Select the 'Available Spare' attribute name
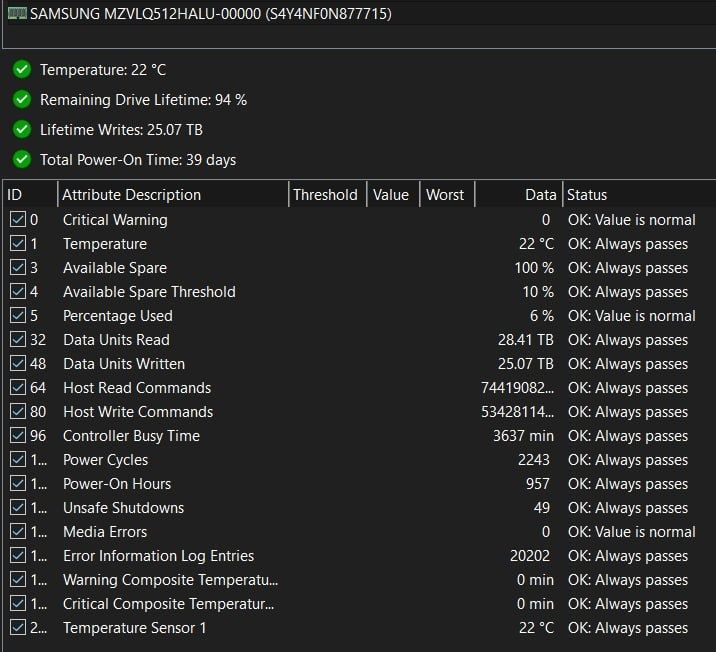The height and width of the screenshot is (652, 716). click(x=115, y=268)
